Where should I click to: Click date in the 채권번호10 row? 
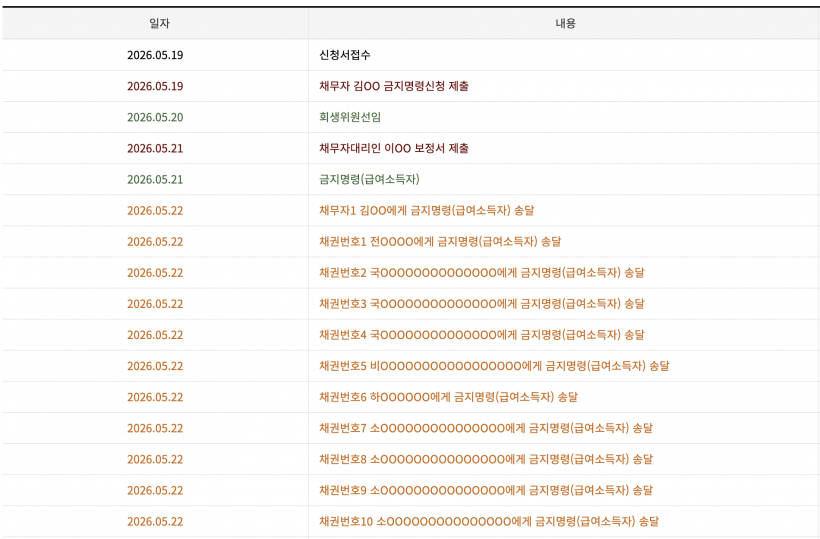155,522
